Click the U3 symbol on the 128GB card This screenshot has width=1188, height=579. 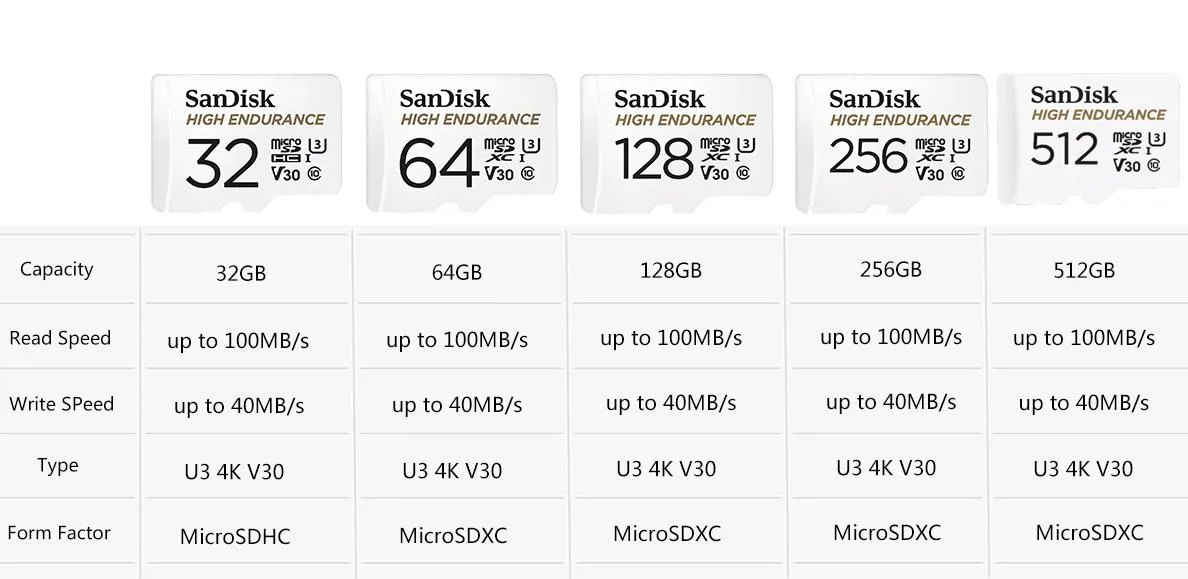pos(747,144)
